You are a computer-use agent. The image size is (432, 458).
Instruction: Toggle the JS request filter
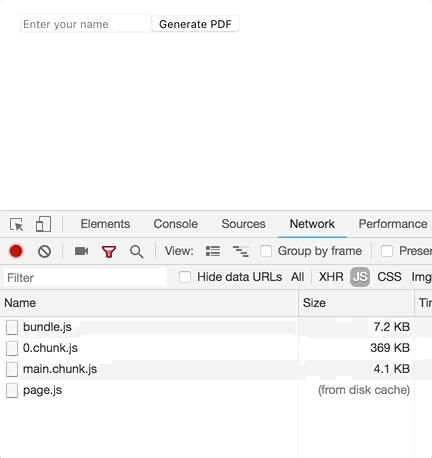[360, 277]
